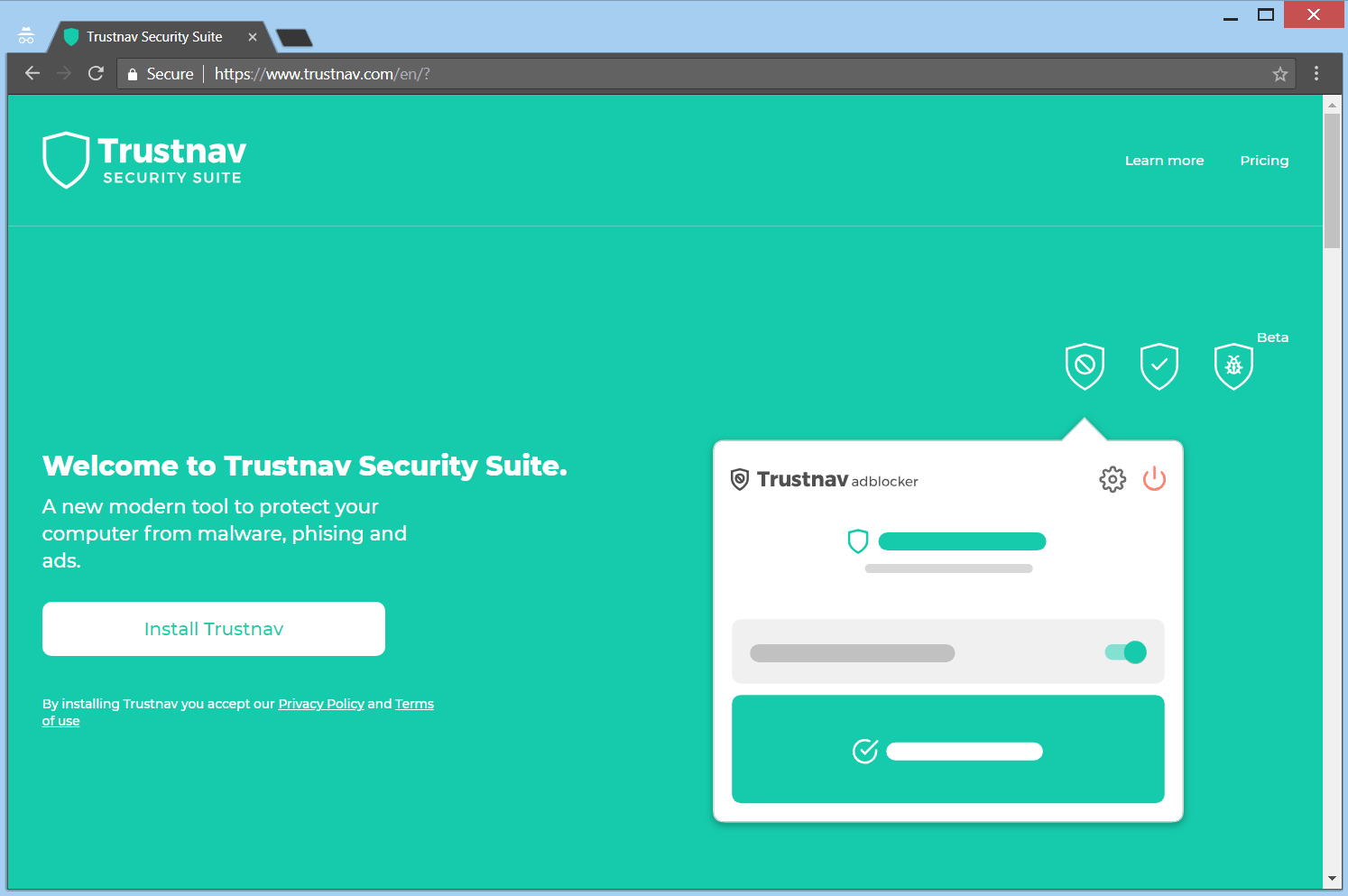Close the Trustnav Security Suite tab
The image size is (1348, 896).
click(x=253, y=37)
